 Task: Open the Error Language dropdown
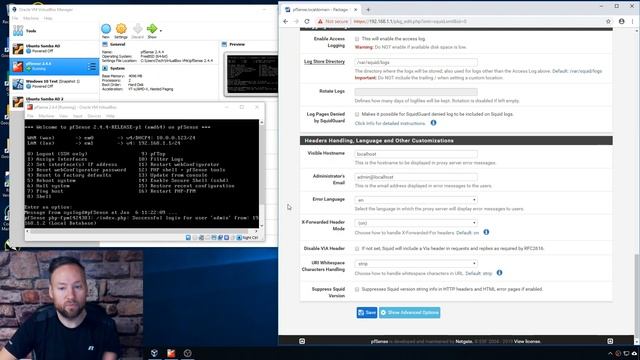[x=416, y=200]
